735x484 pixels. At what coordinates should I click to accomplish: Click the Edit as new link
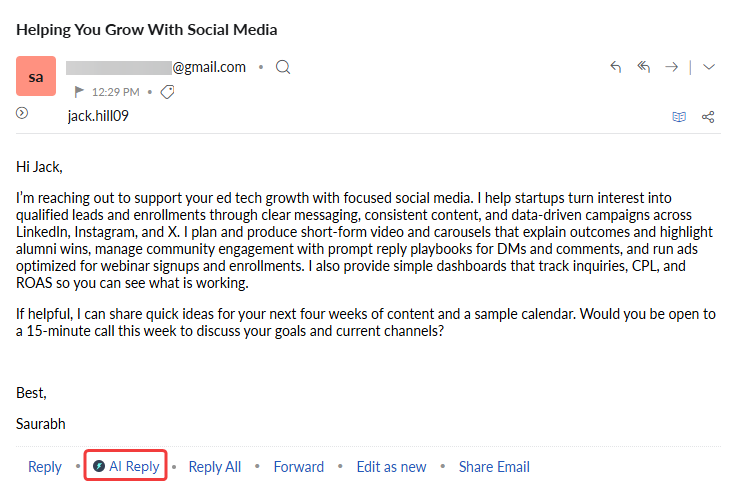pos(391,467)
